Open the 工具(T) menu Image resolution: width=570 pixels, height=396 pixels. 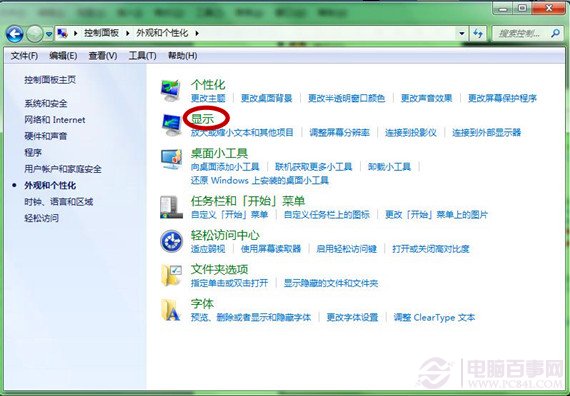click(x=142, y=56)
